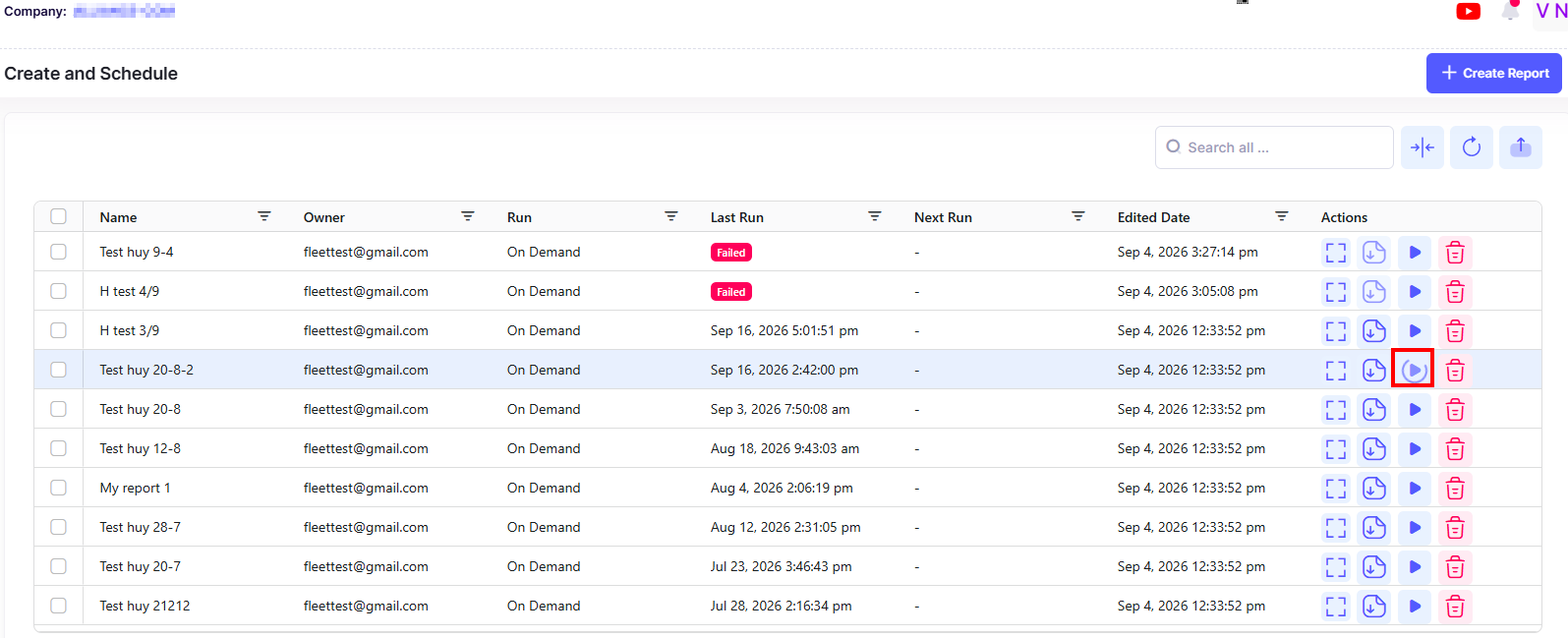Delete the Test huy 9-4 report
1568x638 pixels.
[1455, 253]
